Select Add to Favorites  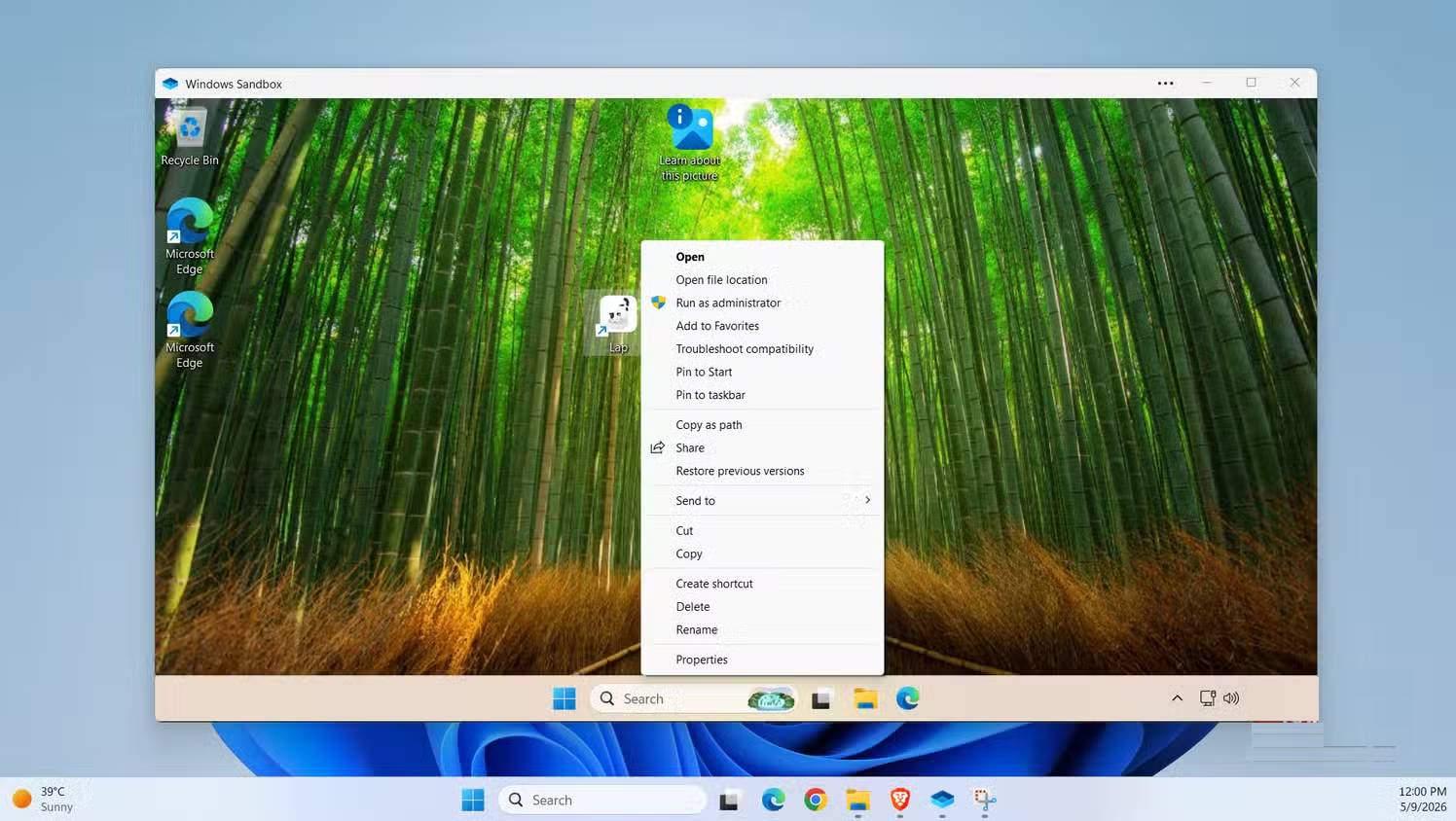762,326
